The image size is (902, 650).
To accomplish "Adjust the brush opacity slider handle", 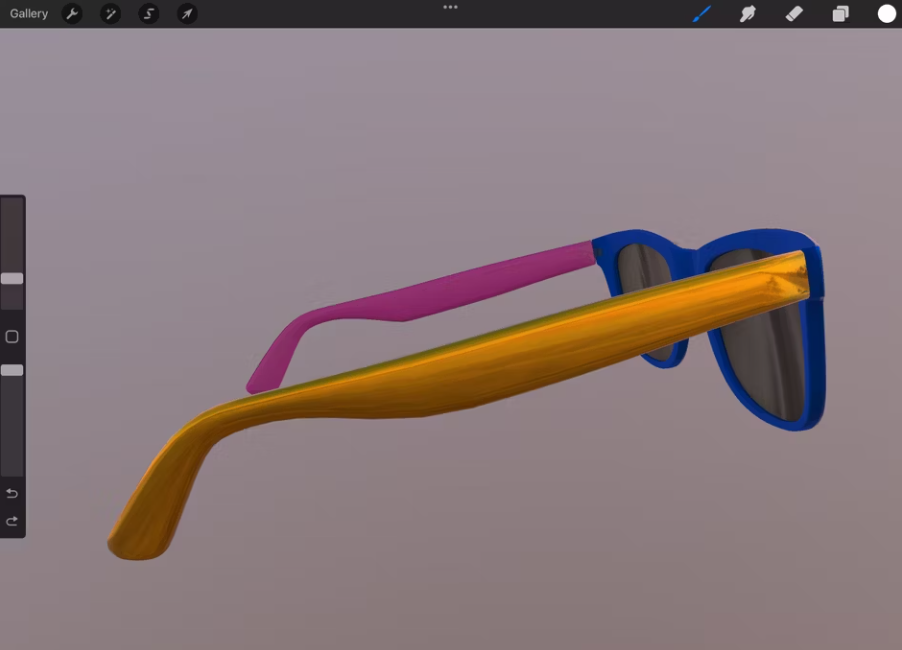I will tap(12, 370).
